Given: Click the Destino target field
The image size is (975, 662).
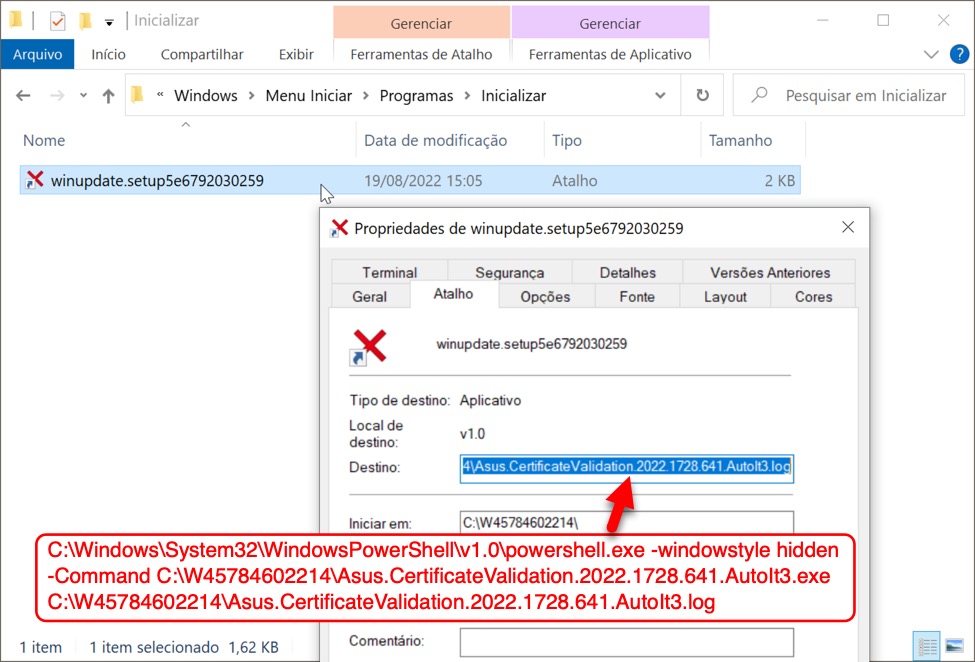Looking at the screenshot, I should pyautogui.click(x=627, y=466).
